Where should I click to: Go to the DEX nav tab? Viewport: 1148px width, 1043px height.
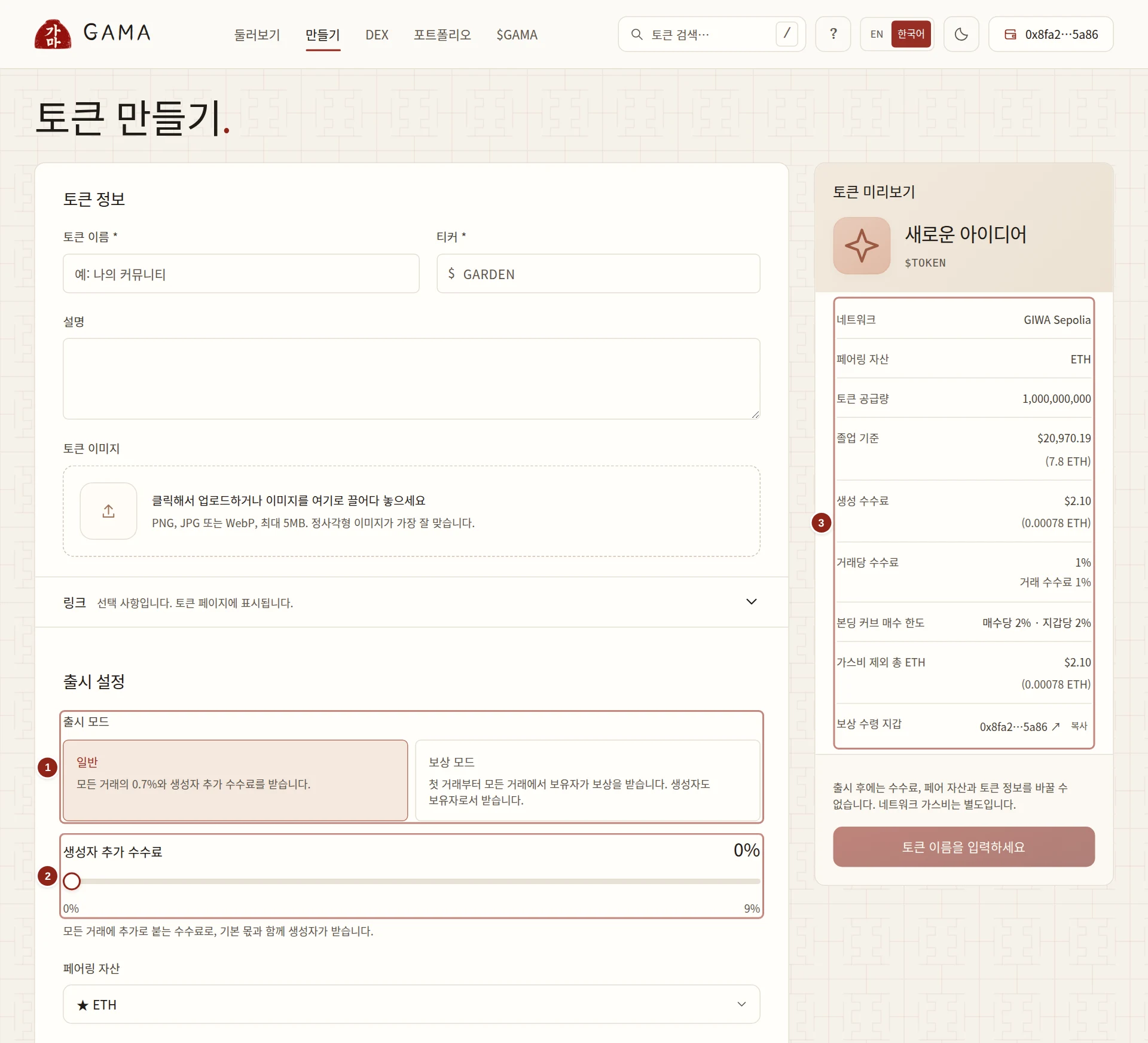(377, 35)
